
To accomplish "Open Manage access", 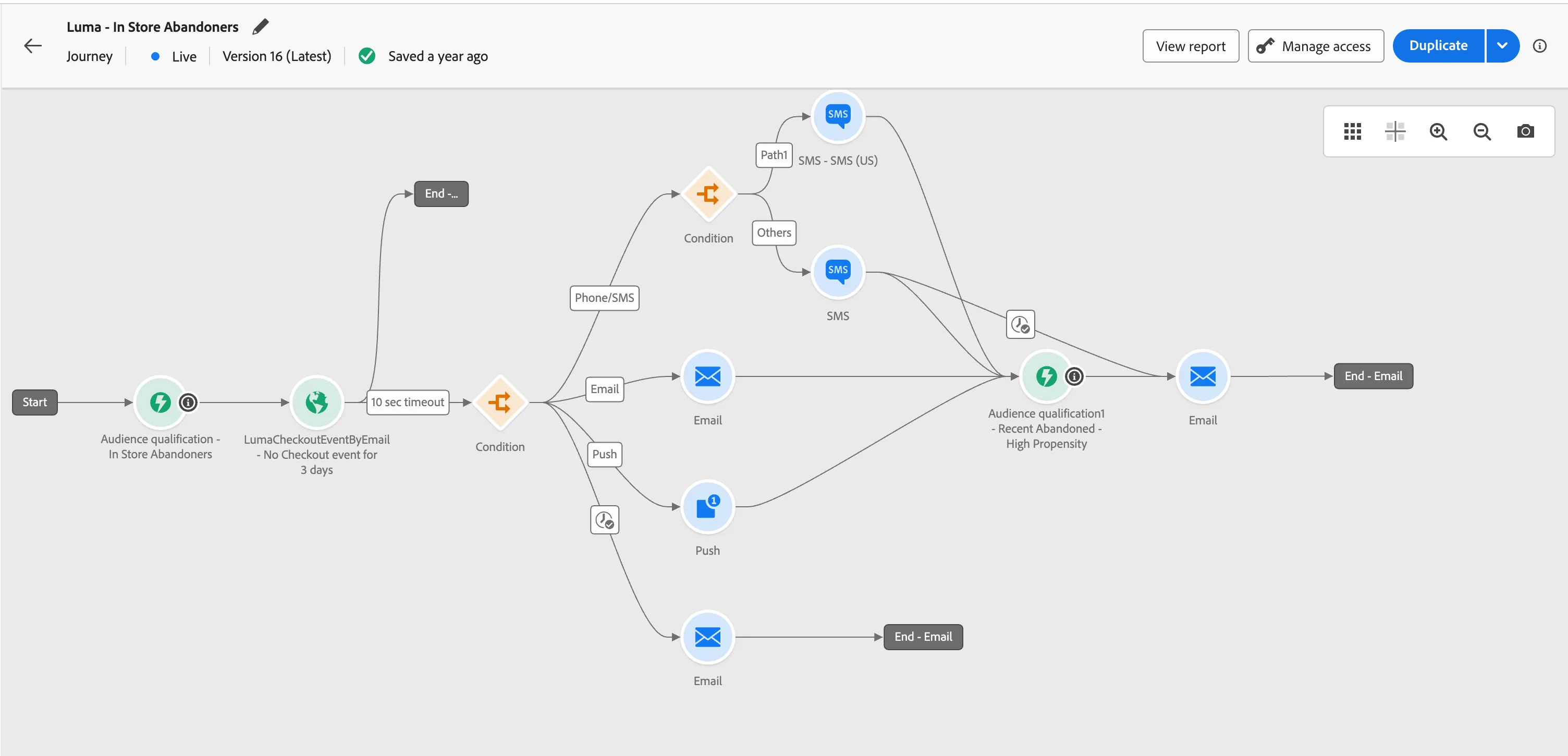I will (x=1315, y=46).
